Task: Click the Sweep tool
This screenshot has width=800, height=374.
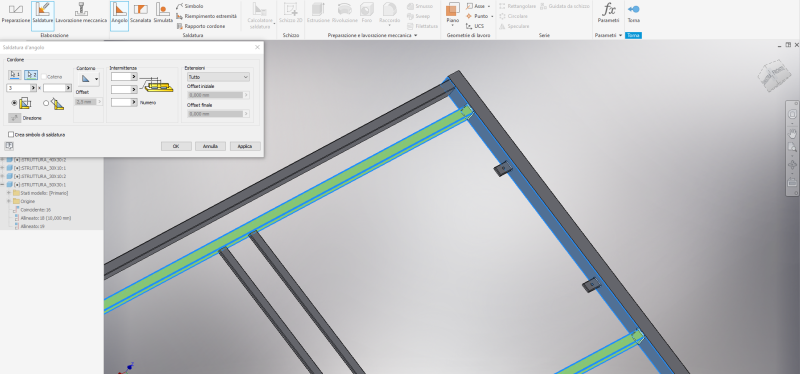Action: coord(419,16)
